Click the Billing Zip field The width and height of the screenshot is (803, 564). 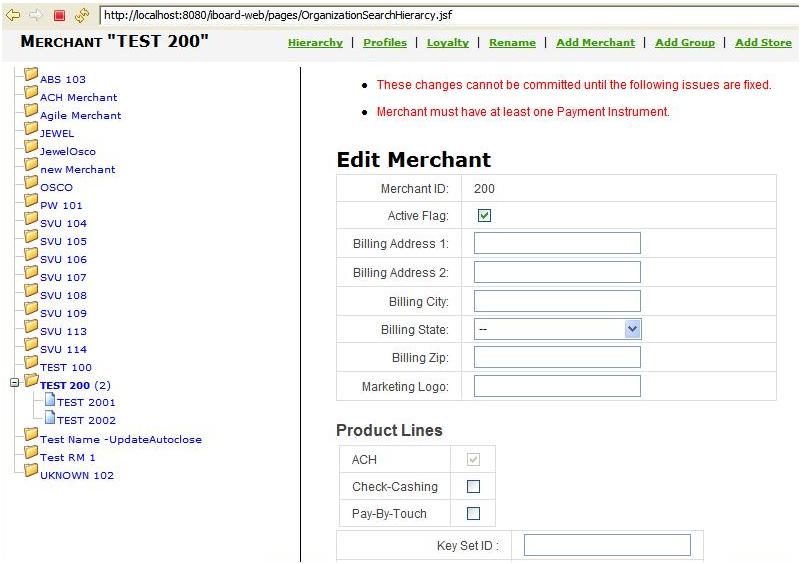(557, 357)
